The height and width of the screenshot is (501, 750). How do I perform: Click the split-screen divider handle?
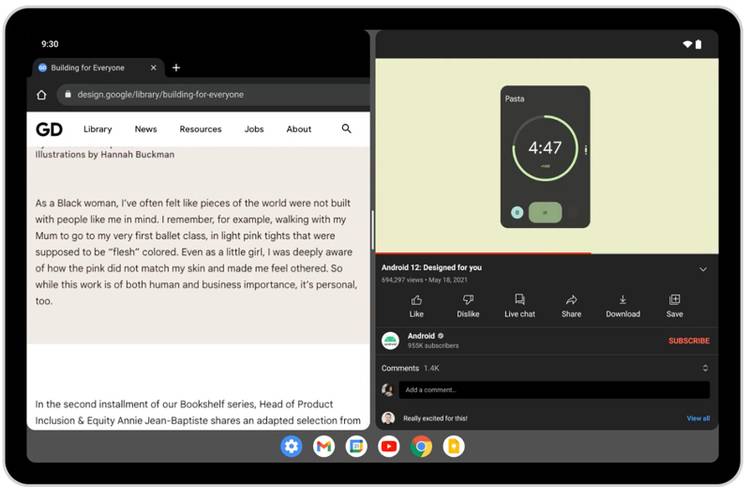click(373, 230)
